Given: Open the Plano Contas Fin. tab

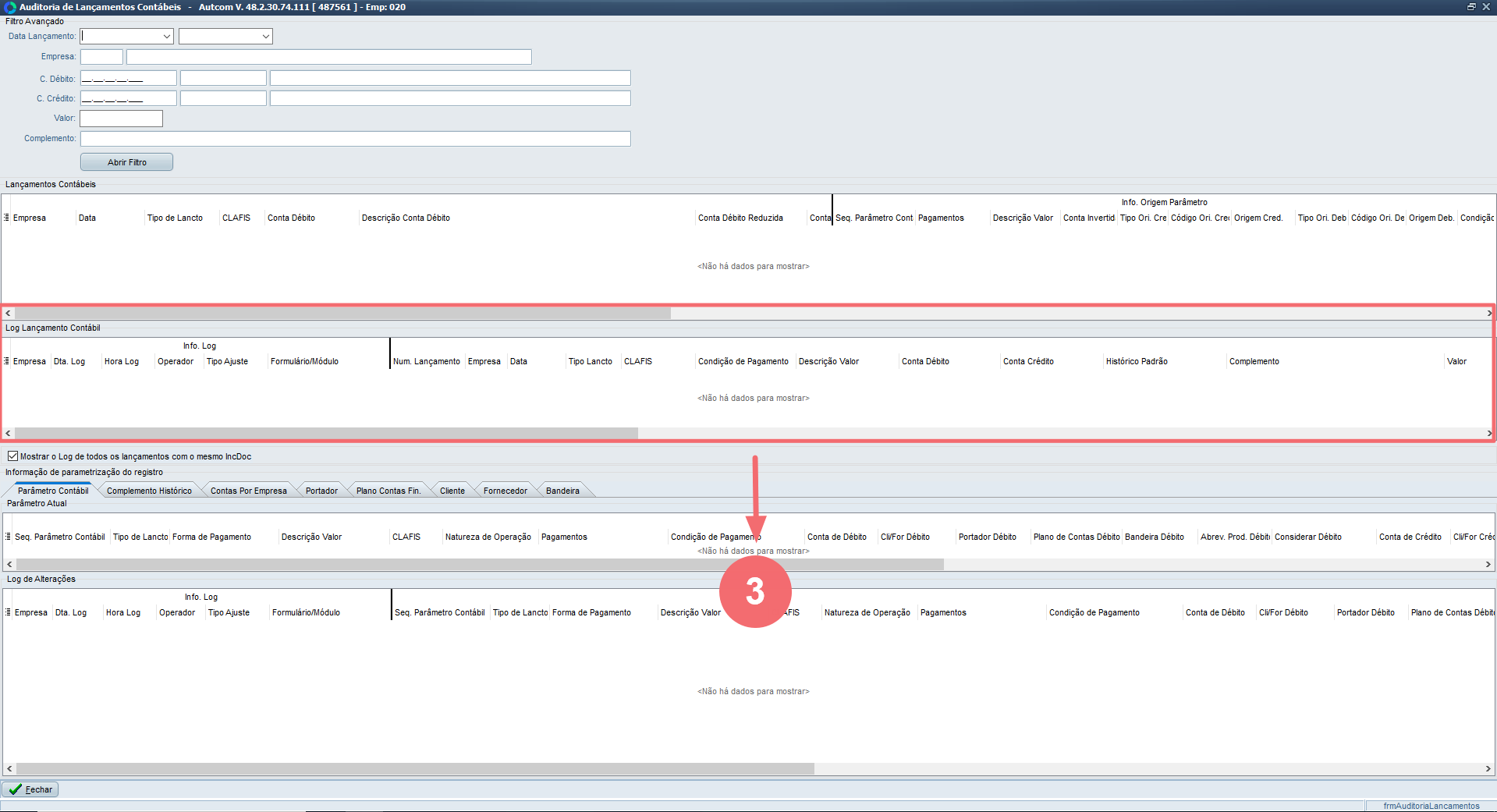Looking at the screenshot, I should pyautogui.click(x=388, y=491).
